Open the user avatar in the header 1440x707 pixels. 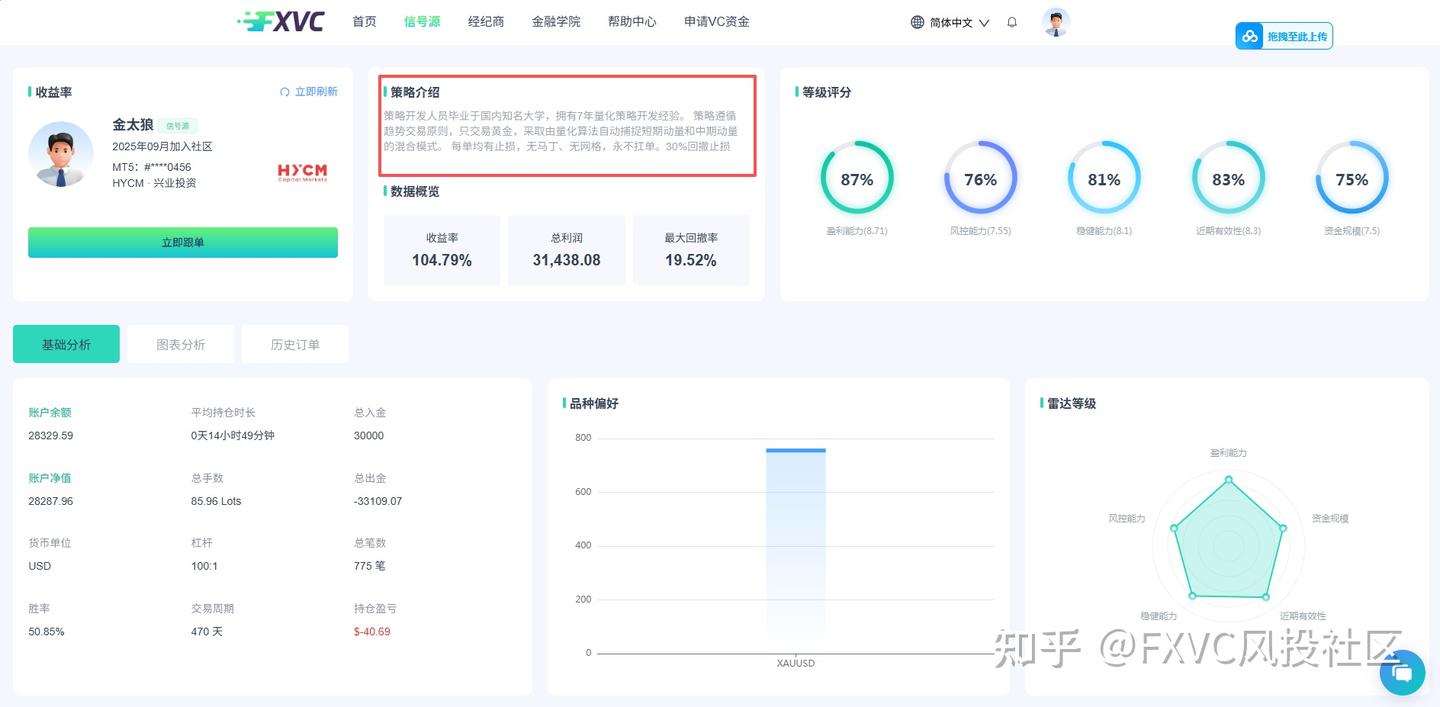point(1056,22)
